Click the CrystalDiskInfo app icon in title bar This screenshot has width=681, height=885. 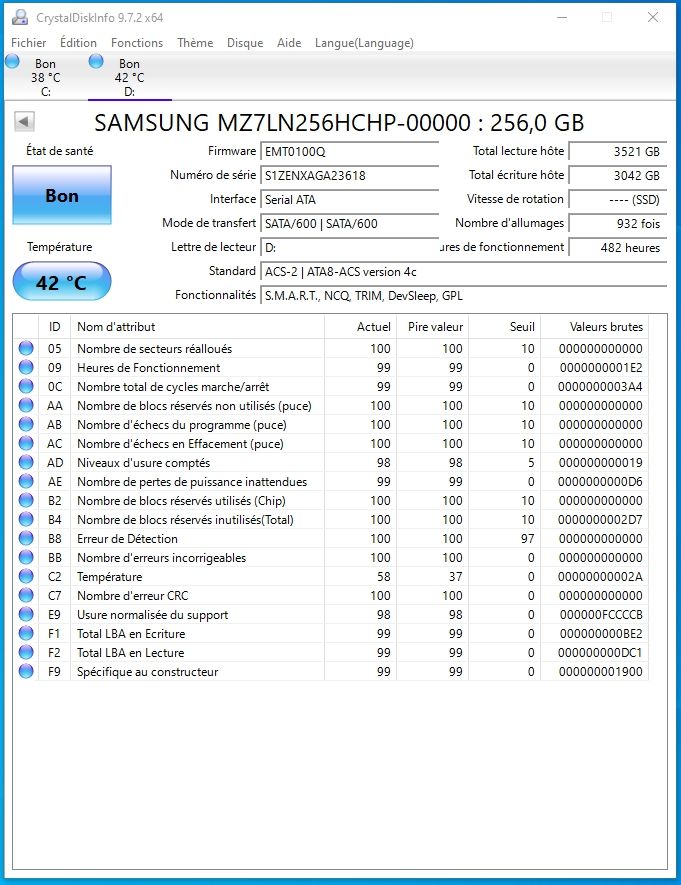pyautogui.click(x=20, y=17)
